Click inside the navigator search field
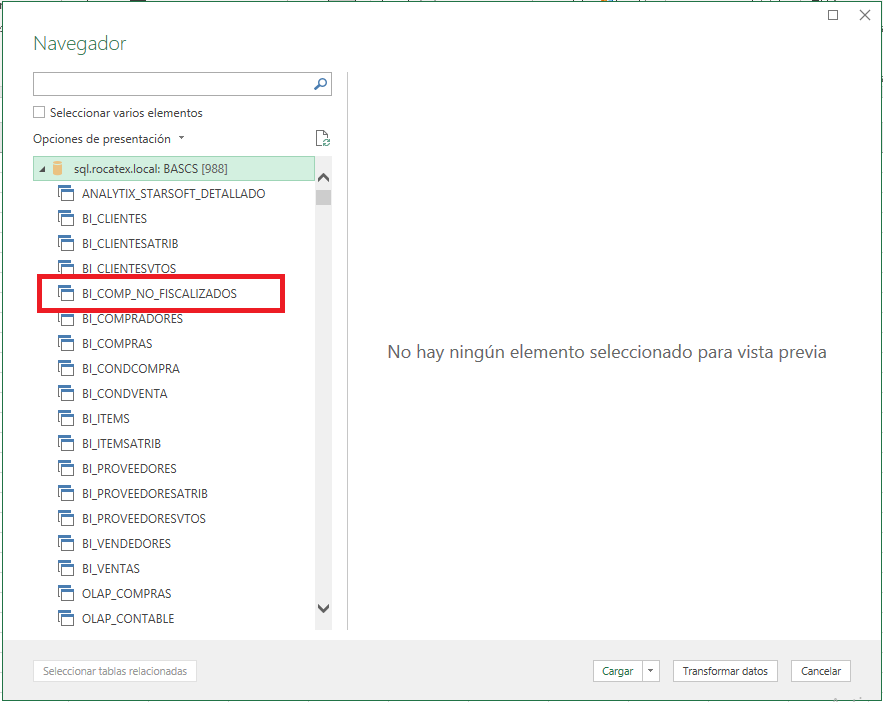 click(x=170, y=84)
